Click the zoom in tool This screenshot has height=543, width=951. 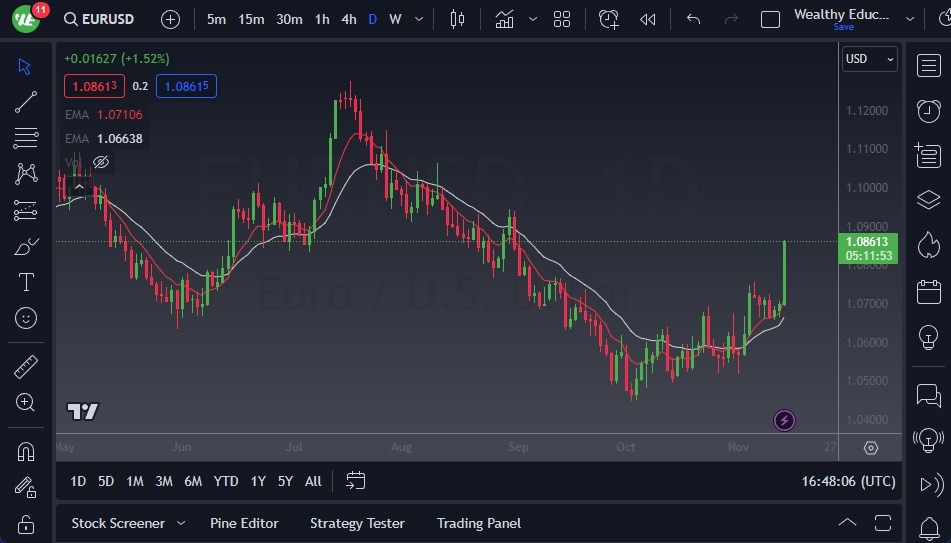click(x=26, y=403)
